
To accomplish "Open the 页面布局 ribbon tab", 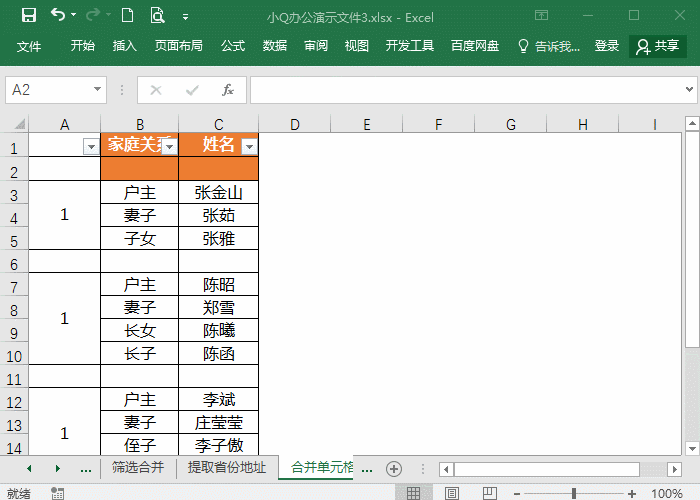I will (x=179, y=46).
